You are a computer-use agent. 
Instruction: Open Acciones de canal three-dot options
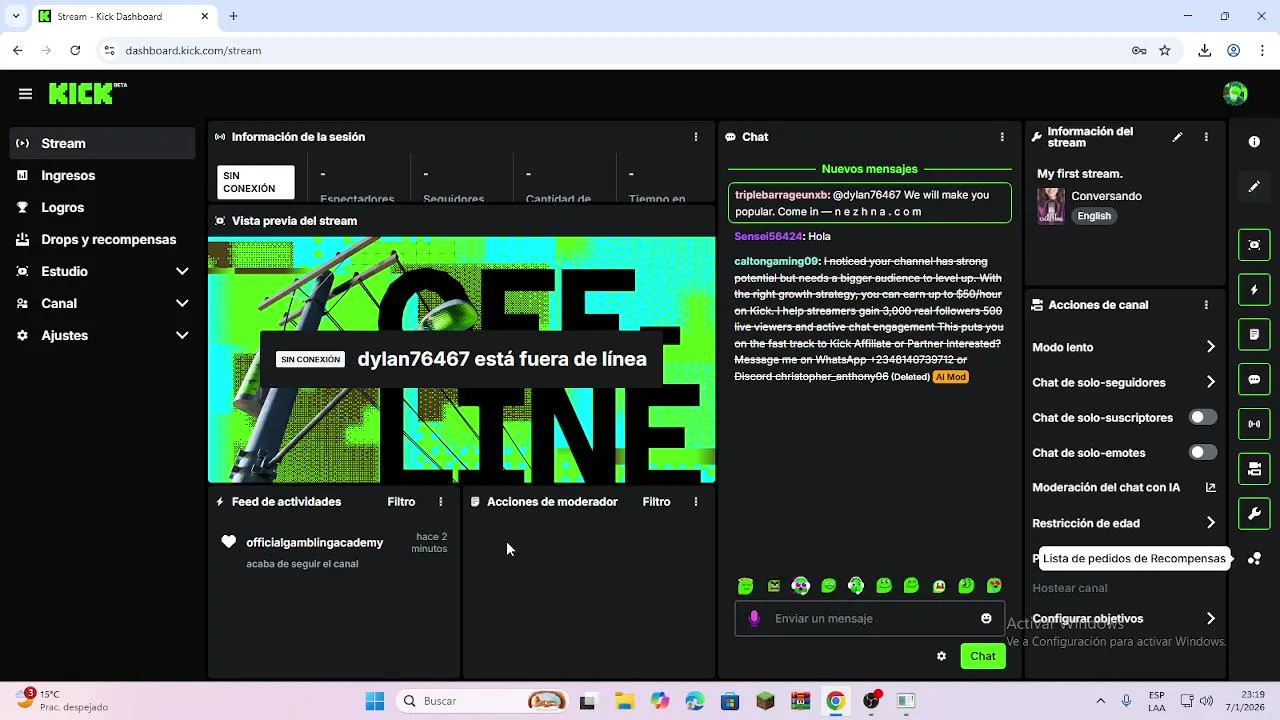(x=1206, y=305)
